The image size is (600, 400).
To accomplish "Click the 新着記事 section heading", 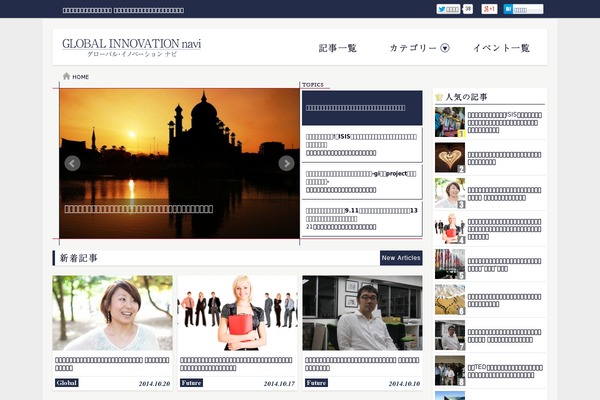I will 78,258.
